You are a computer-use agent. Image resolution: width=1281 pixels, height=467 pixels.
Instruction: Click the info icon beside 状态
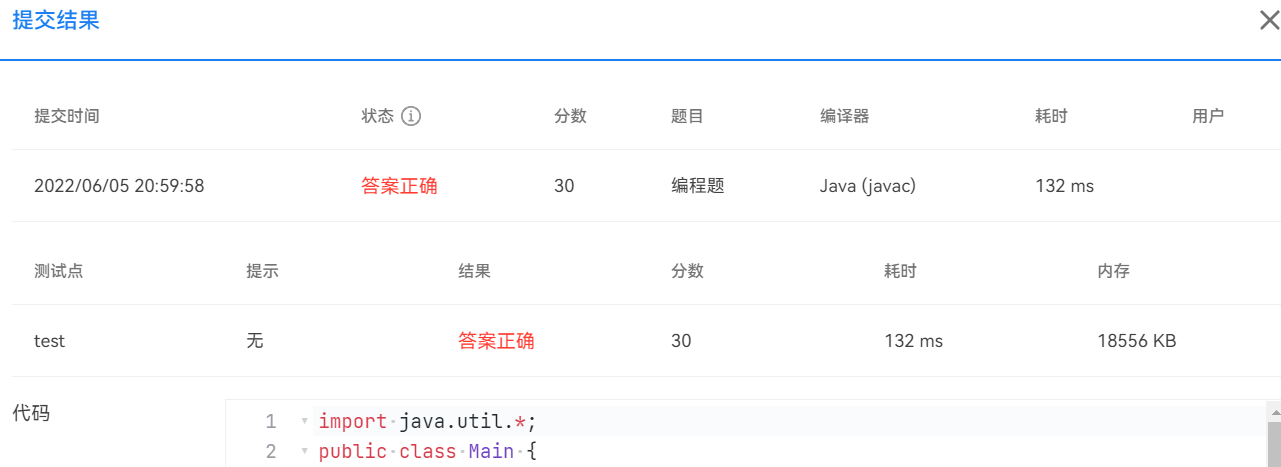pos(411,116)
